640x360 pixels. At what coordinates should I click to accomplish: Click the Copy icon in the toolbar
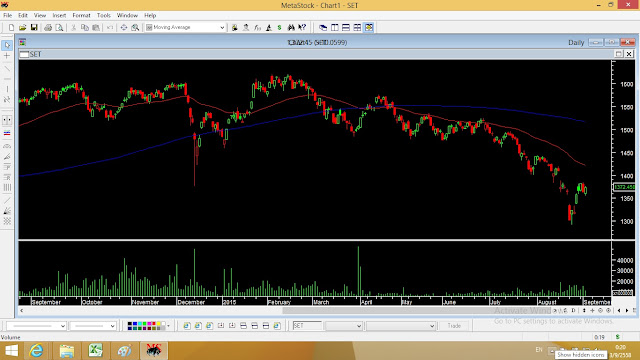[x=84, y=27]
